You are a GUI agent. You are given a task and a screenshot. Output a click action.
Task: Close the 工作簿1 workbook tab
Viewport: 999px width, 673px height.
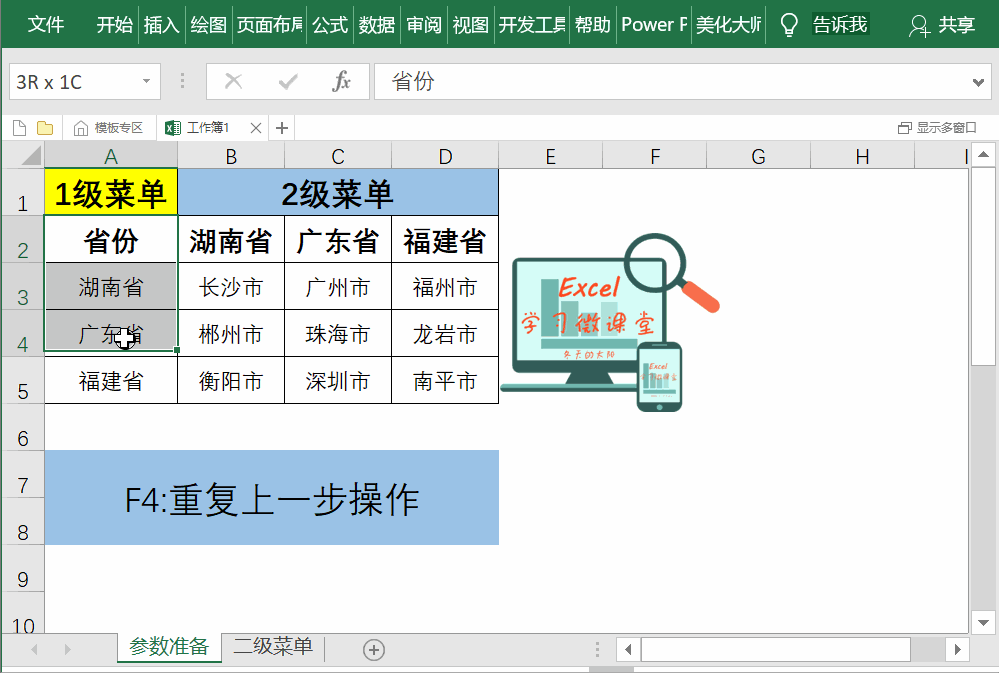[256, 128]
